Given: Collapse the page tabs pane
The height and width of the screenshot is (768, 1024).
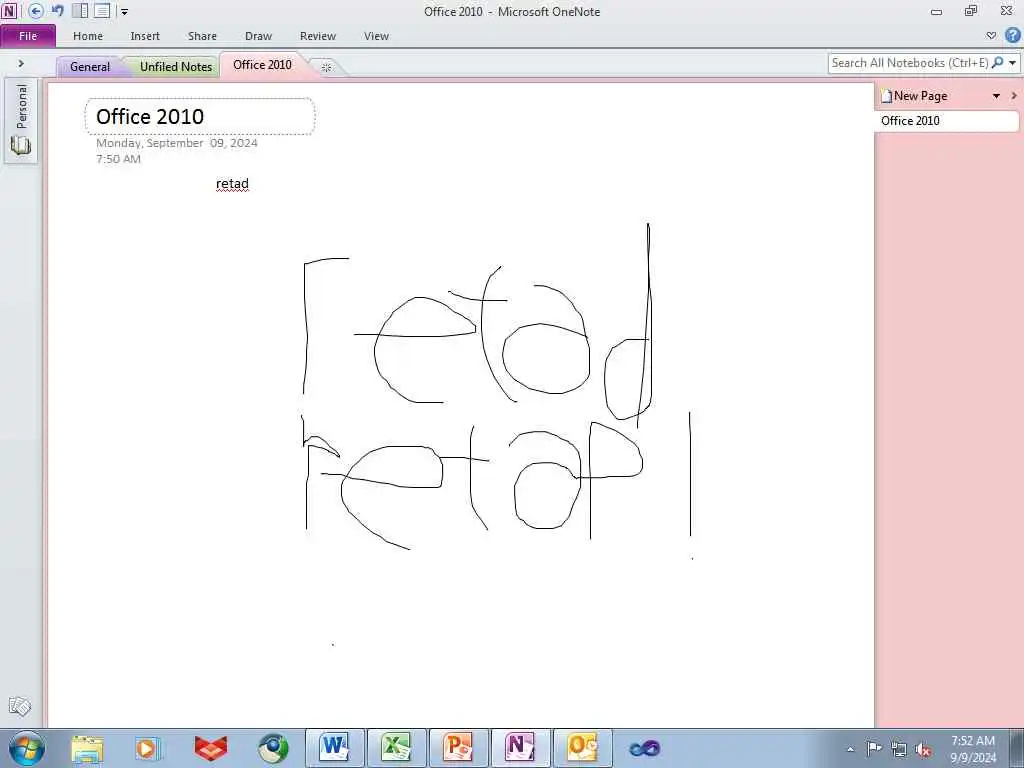Looking at the screenshot, I should tap(1014, 96).
